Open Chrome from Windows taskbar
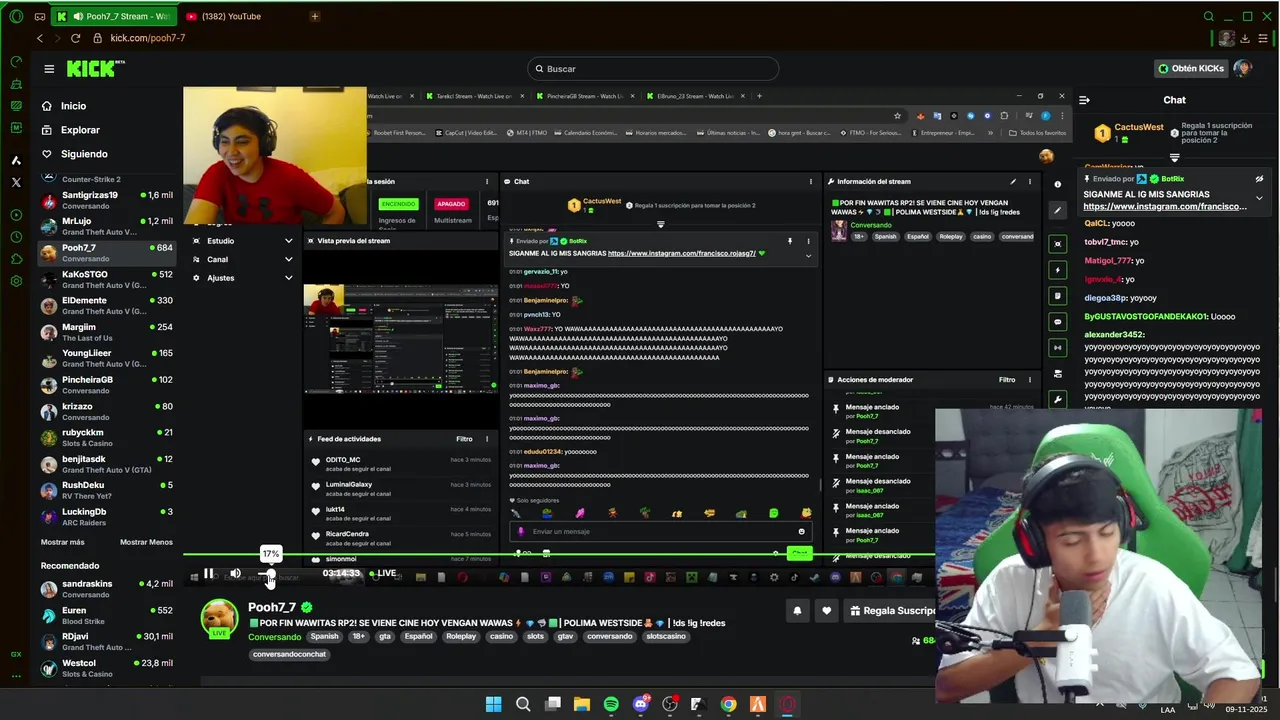 (728, 704)
